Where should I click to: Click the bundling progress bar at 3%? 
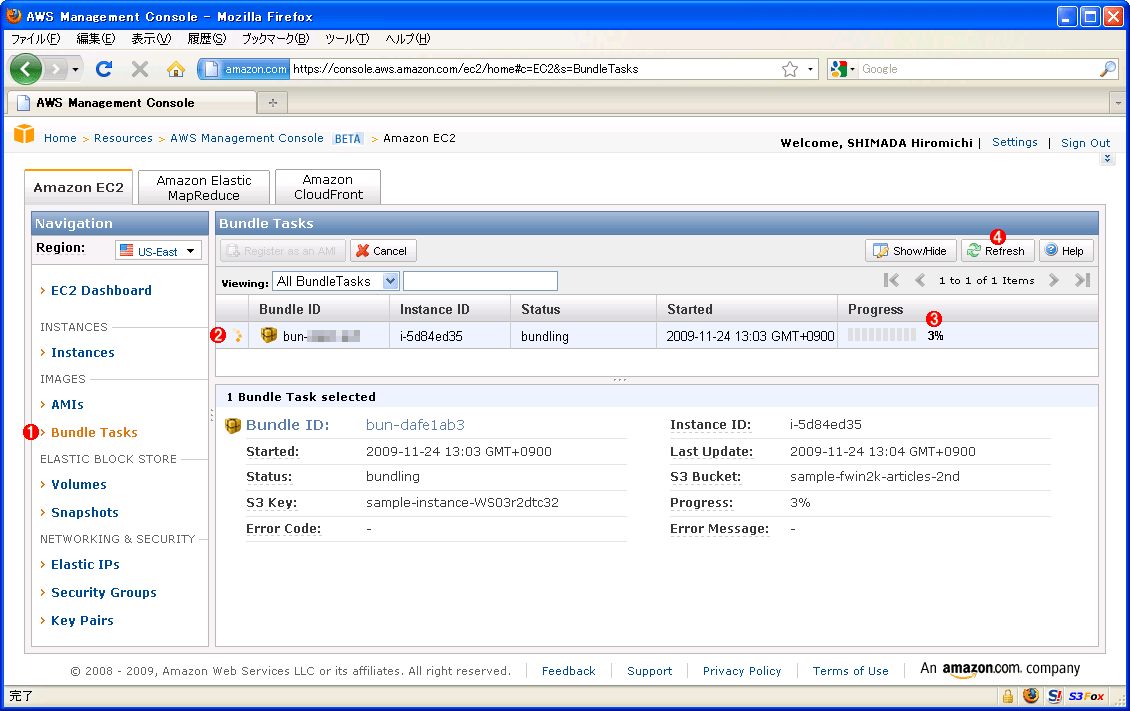882,335
